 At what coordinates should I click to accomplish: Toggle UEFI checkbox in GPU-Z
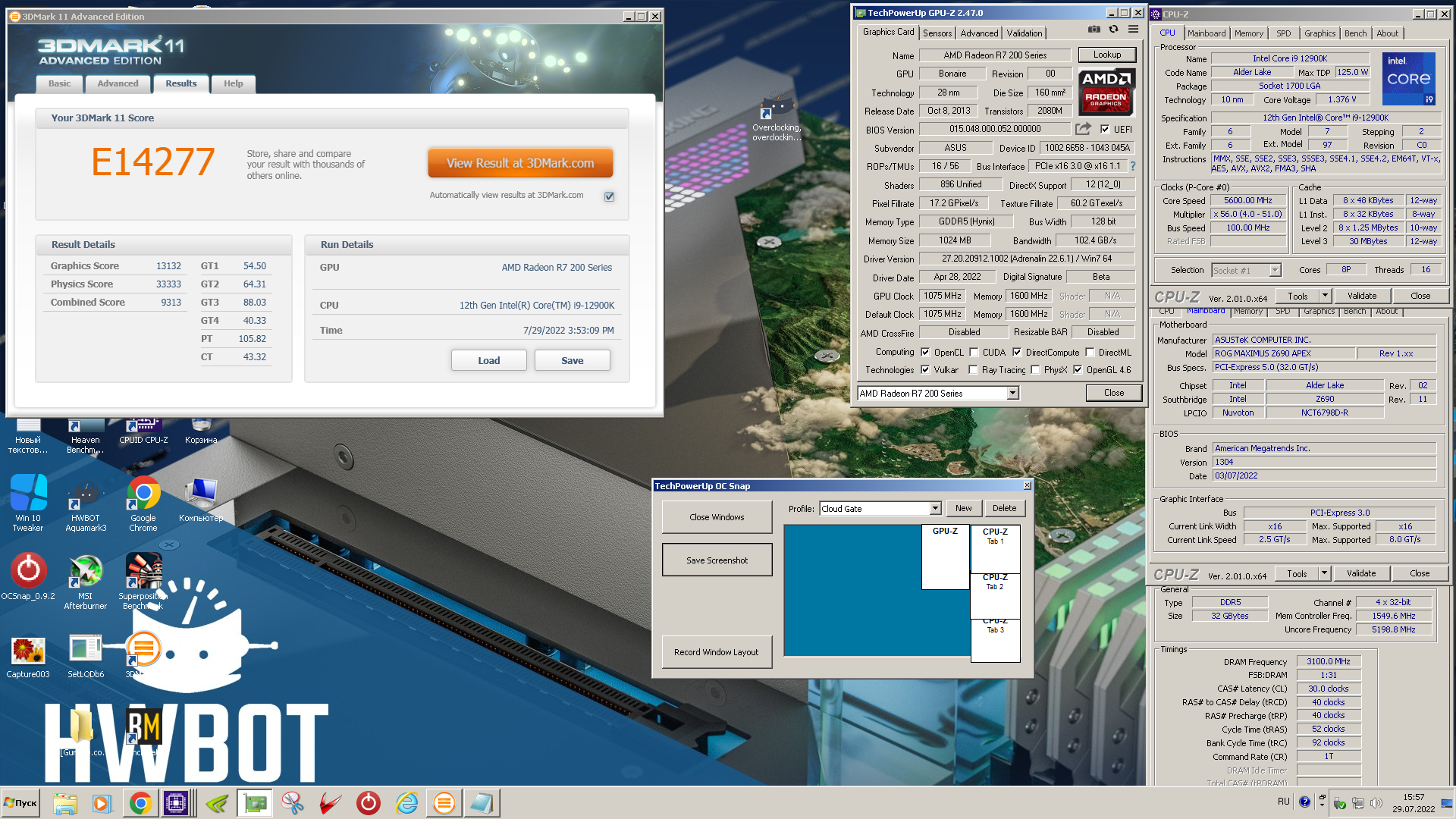tap(1105, 129)
